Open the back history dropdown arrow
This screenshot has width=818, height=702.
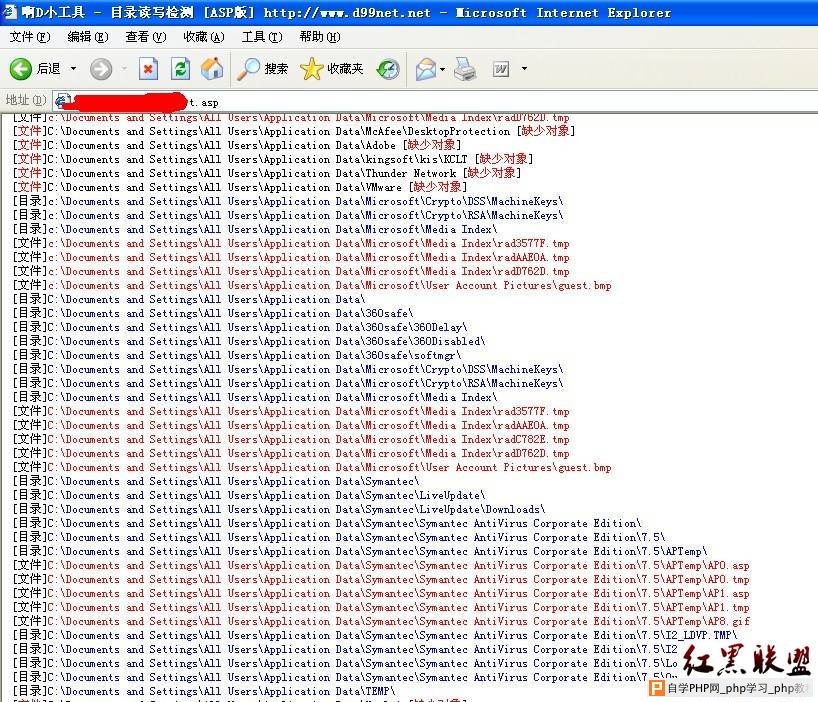(x=74, y=69)
